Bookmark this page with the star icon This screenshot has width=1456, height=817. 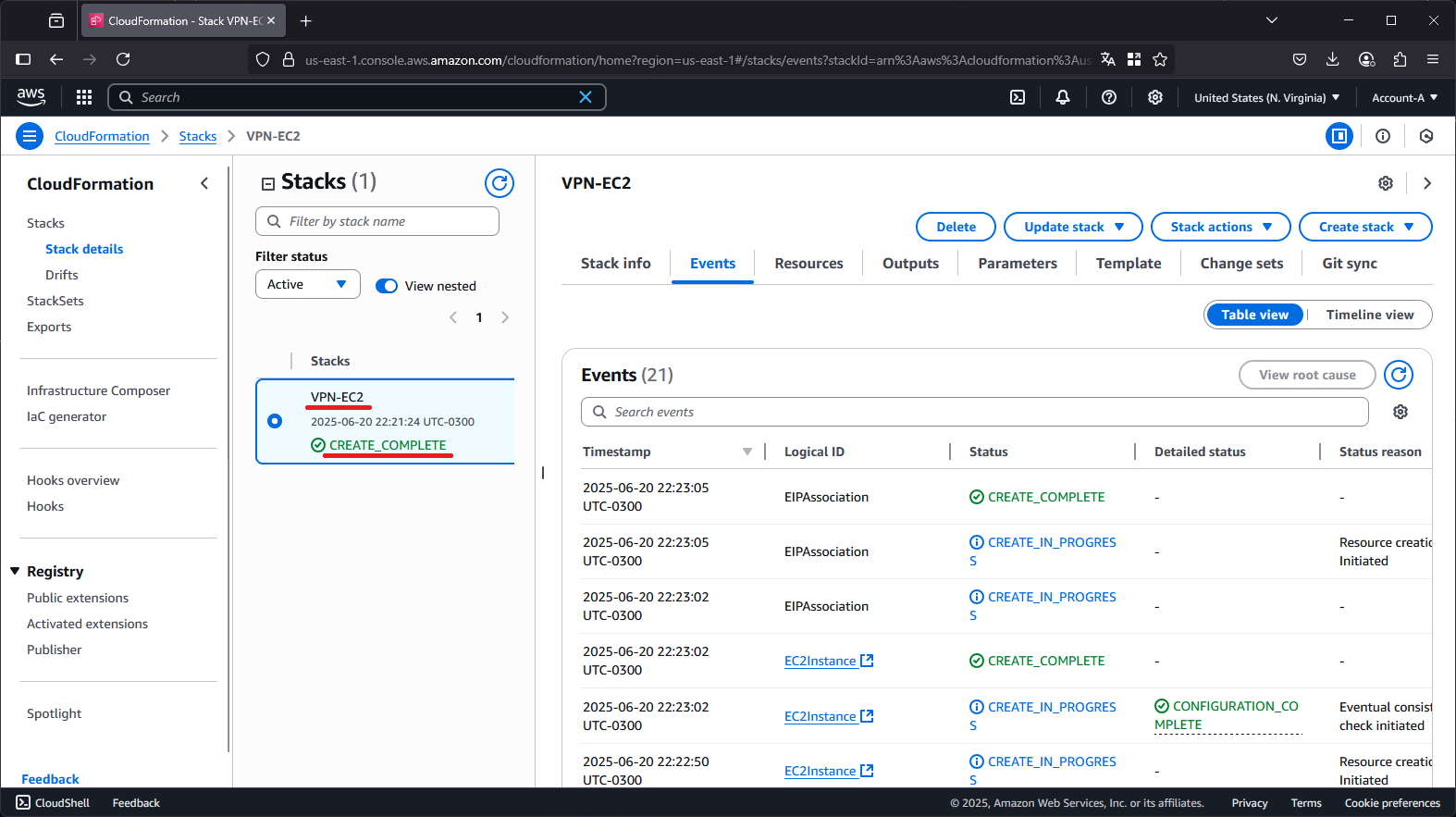(x=1160, y=59)
